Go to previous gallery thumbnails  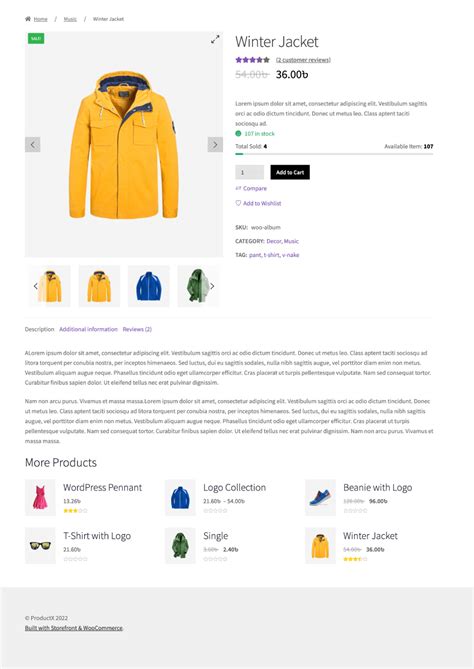(35, 286)
